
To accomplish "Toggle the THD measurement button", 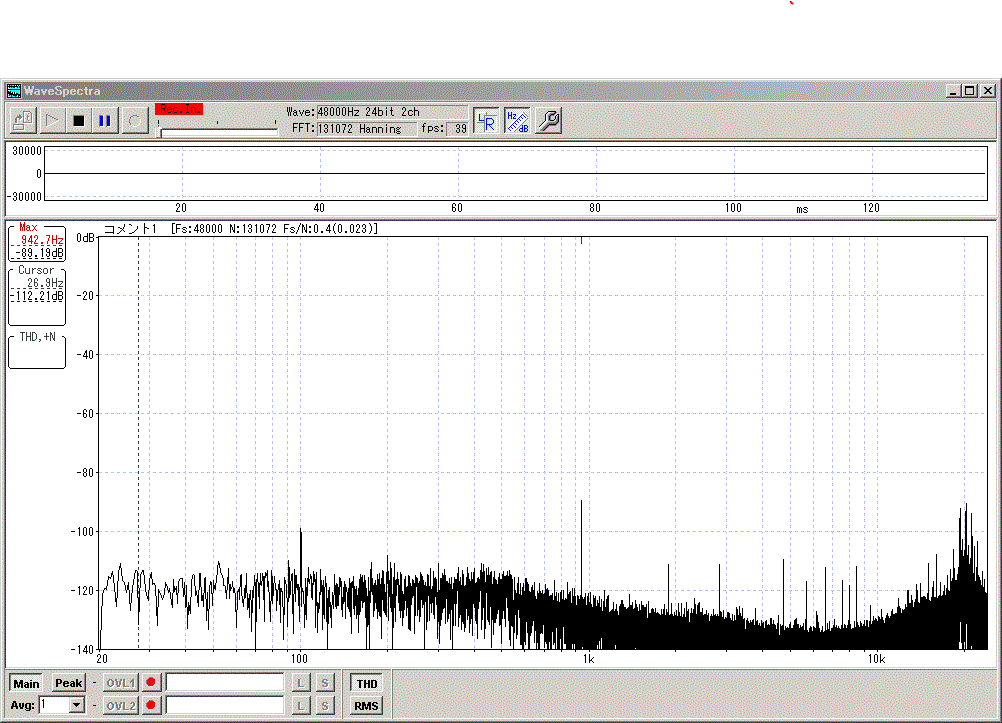I will 366,683.
